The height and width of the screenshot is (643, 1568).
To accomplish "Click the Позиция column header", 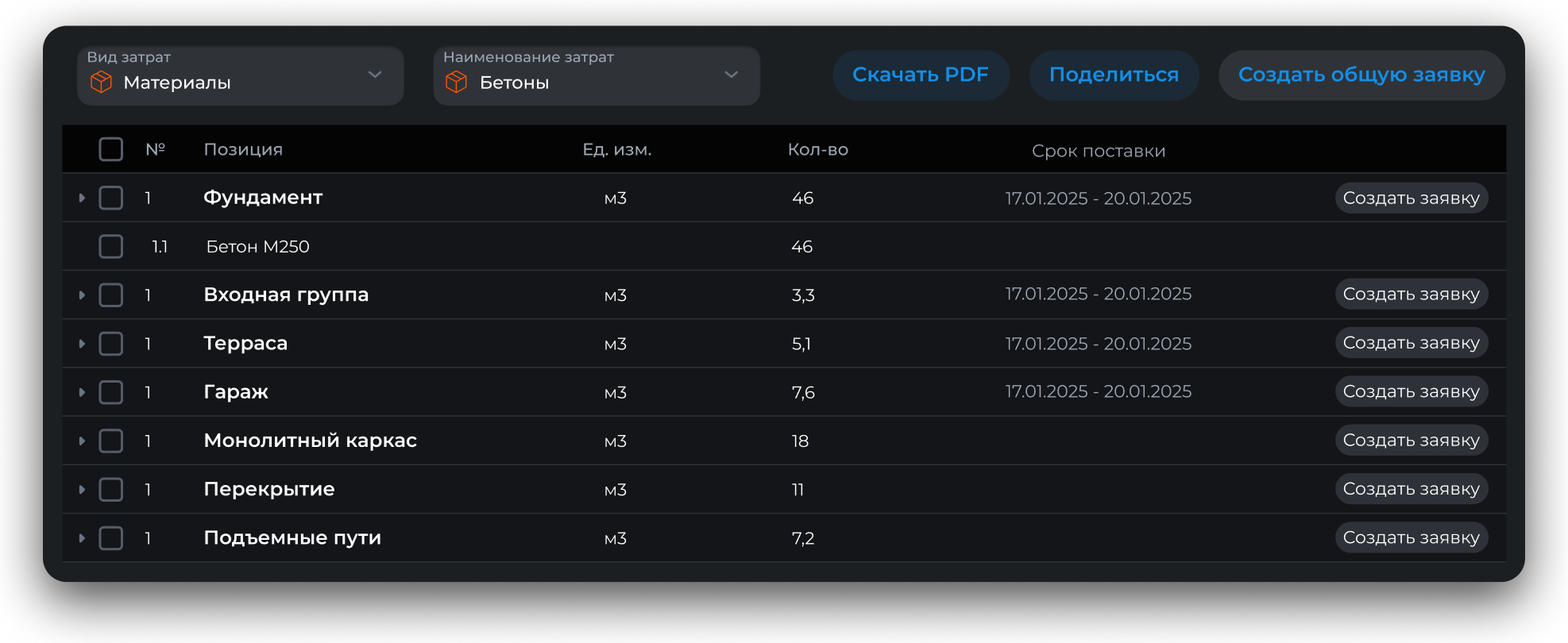I will [x=243, y=149].
